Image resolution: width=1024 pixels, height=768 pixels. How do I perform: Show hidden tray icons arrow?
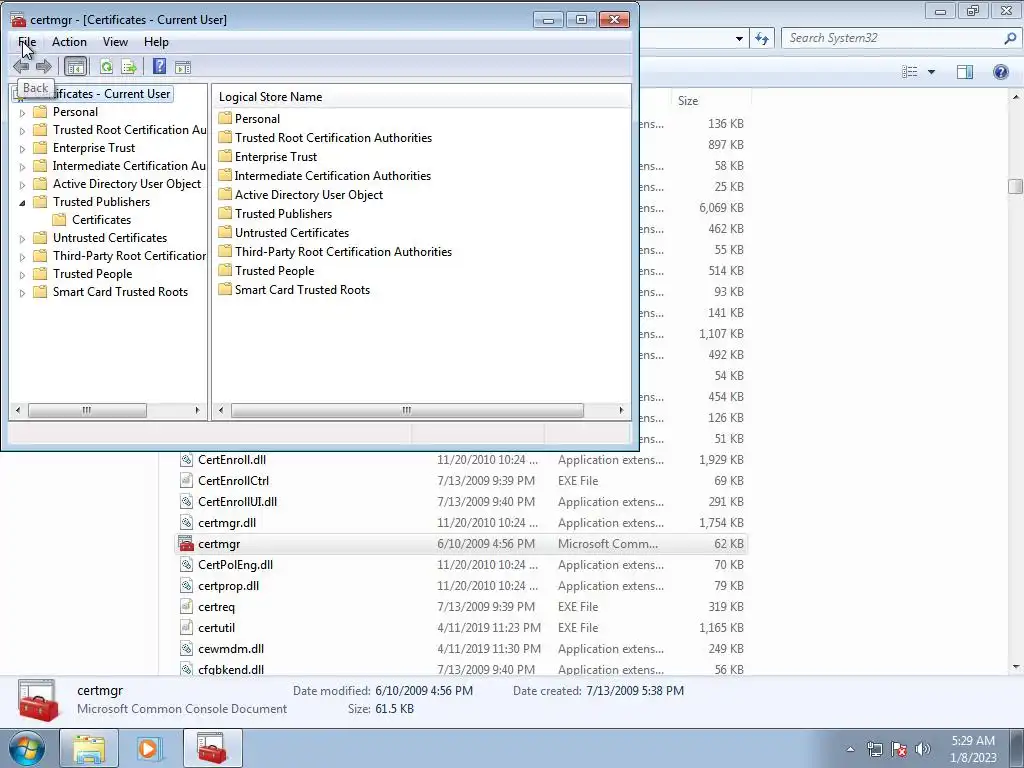pyautogui.click(x=850, y=749)
